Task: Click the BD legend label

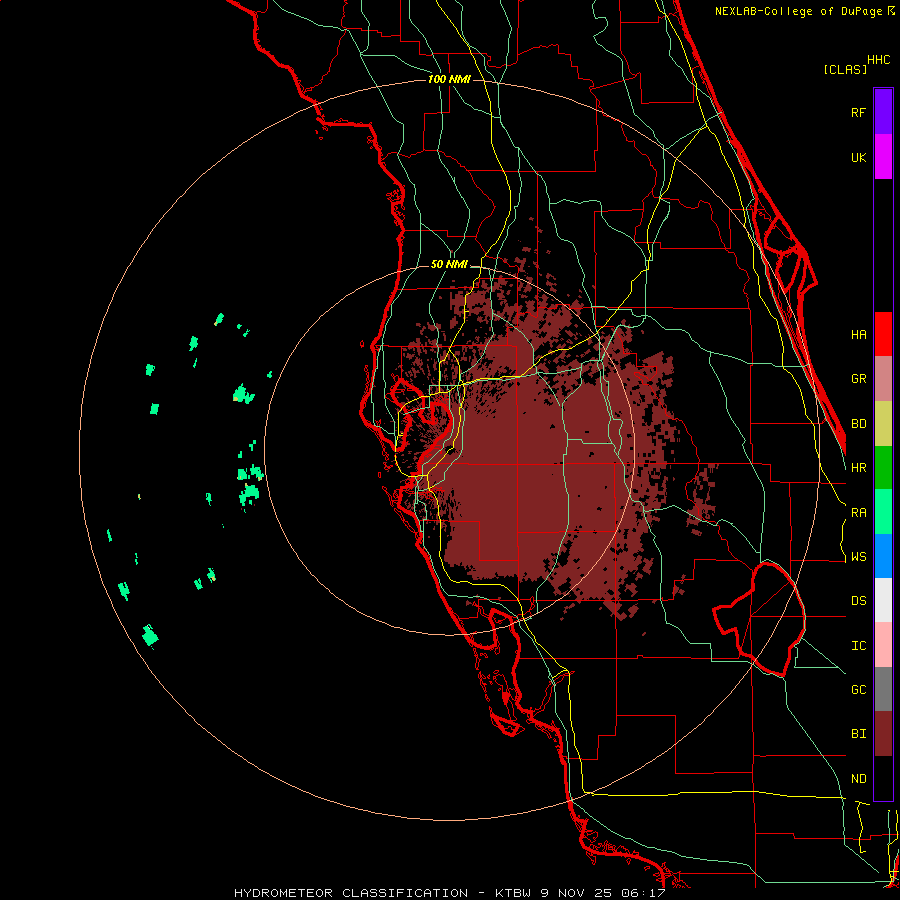Action: tap(859, 424)
